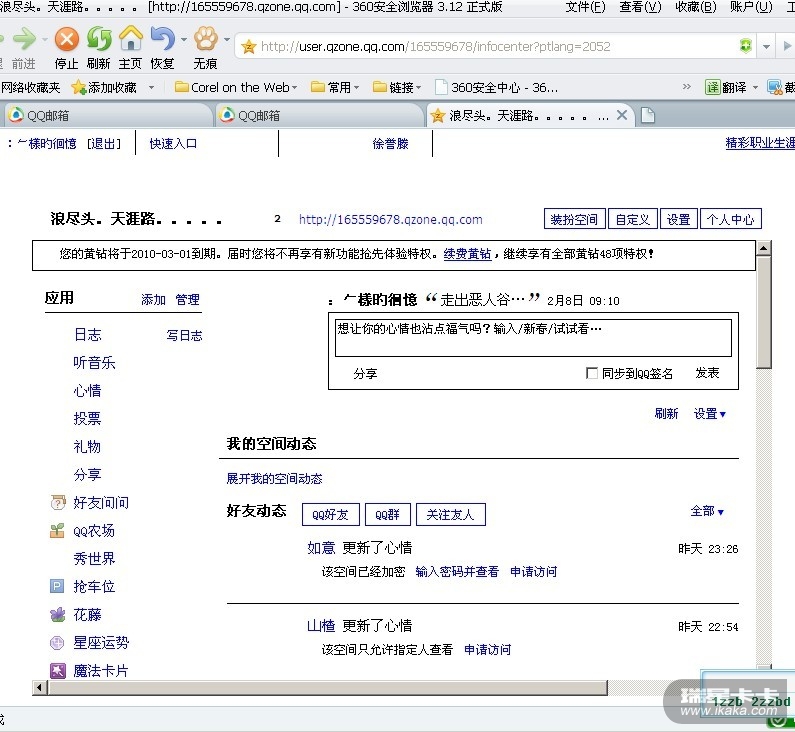
Task: Click the green shield icon in address bar
Action: click(745, 46)
